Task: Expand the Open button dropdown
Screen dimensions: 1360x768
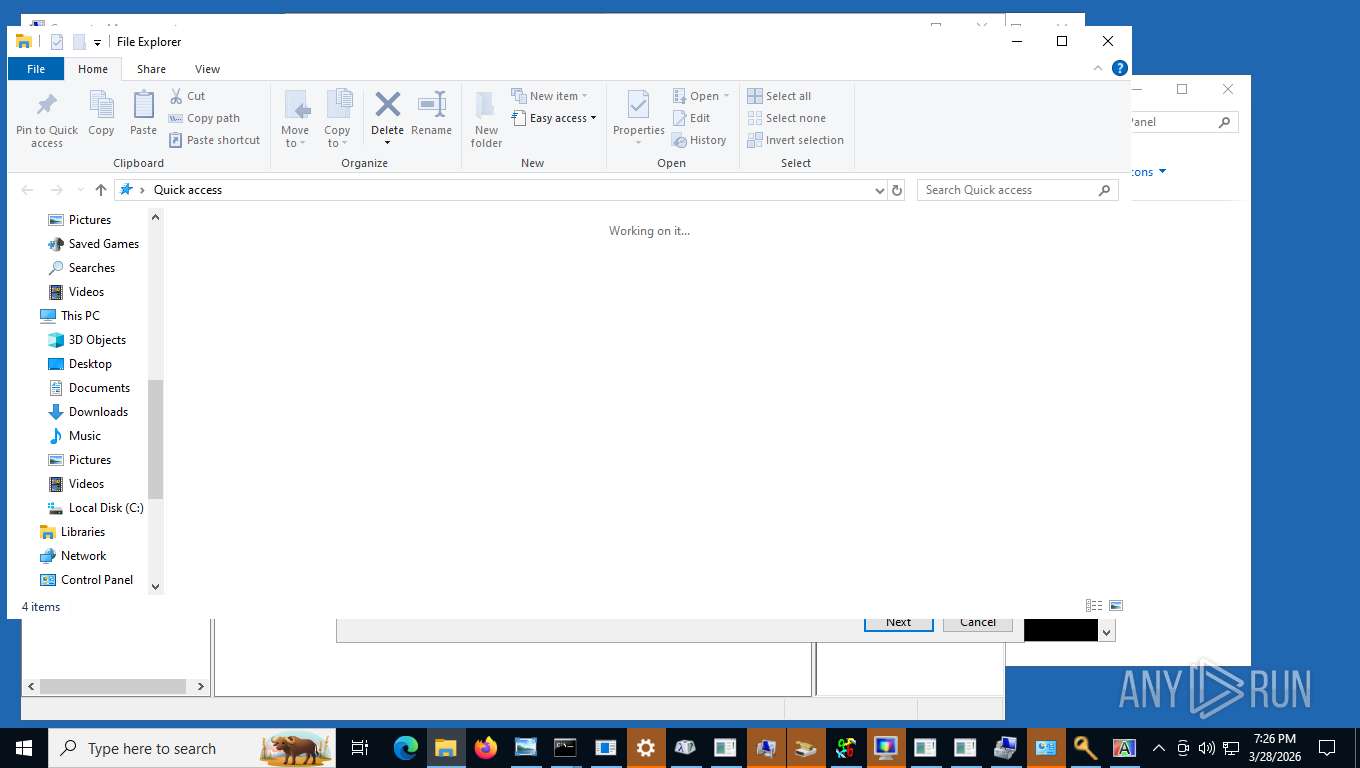Action: coord(726,96)
